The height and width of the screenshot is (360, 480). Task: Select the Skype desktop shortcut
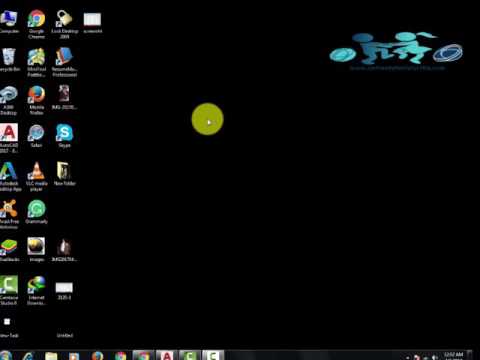64,136
